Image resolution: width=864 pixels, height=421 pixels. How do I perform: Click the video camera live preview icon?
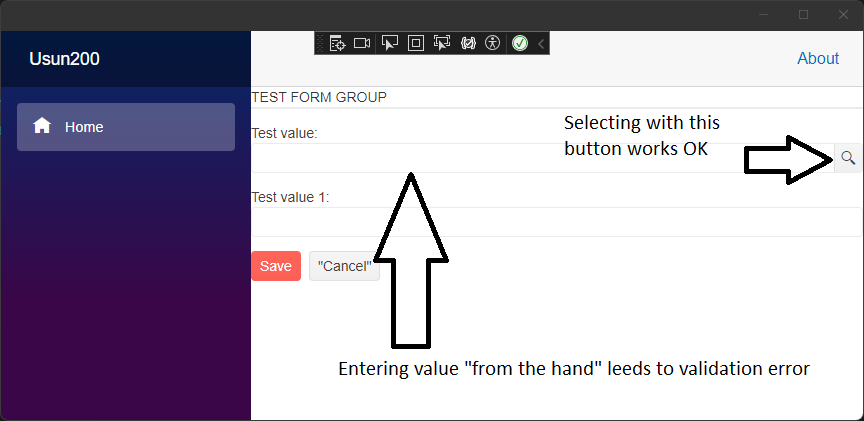click(x=362, y=43)
